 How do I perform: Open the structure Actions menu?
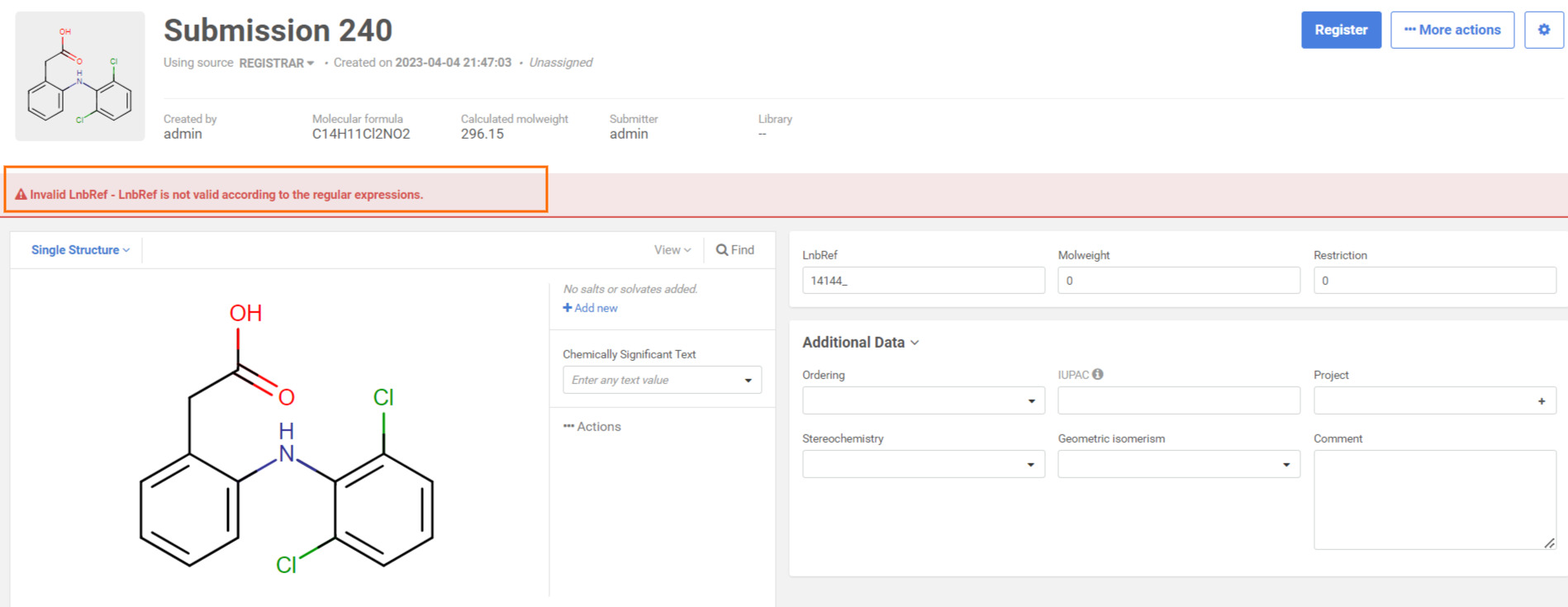pyautogui.click(x=592, y=427)
